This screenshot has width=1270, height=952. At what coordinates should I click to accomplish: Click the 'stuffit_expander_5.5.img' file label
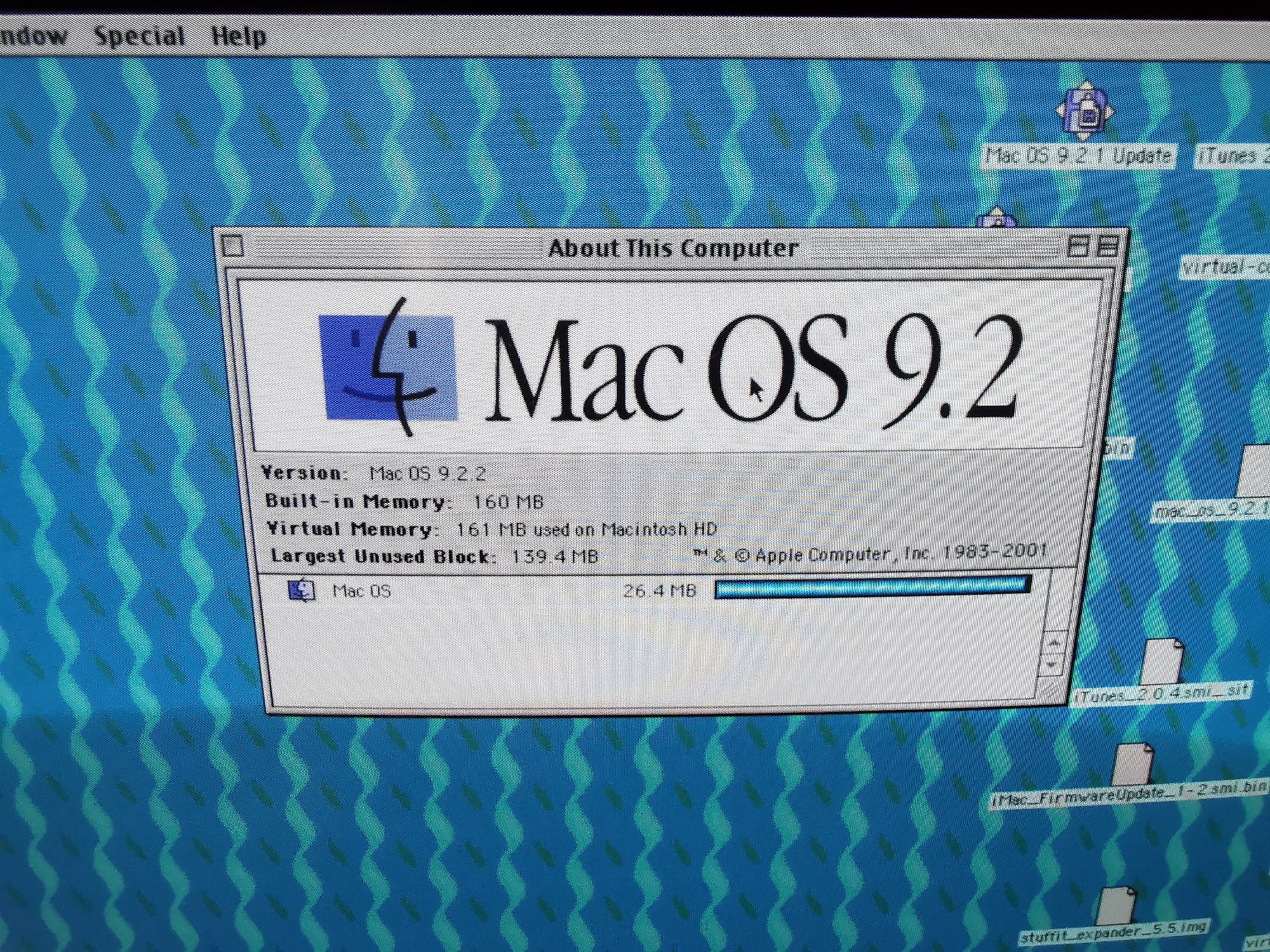pyautogui.click(x=1113, y=932)
